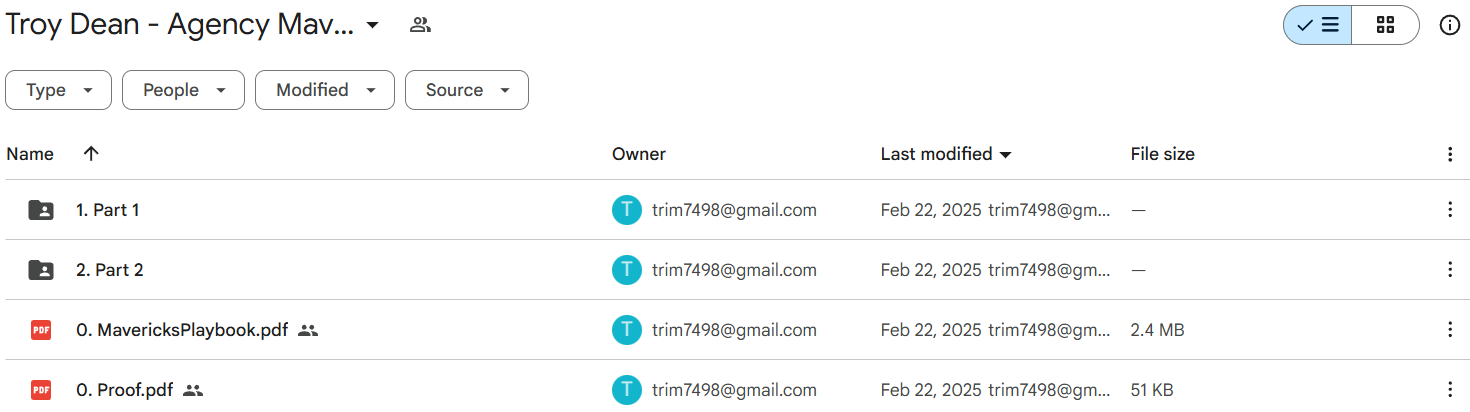This screenshot has height=412, width=1470.
Task: Open the 1. Part 1 folder
Action: (108, 210)
